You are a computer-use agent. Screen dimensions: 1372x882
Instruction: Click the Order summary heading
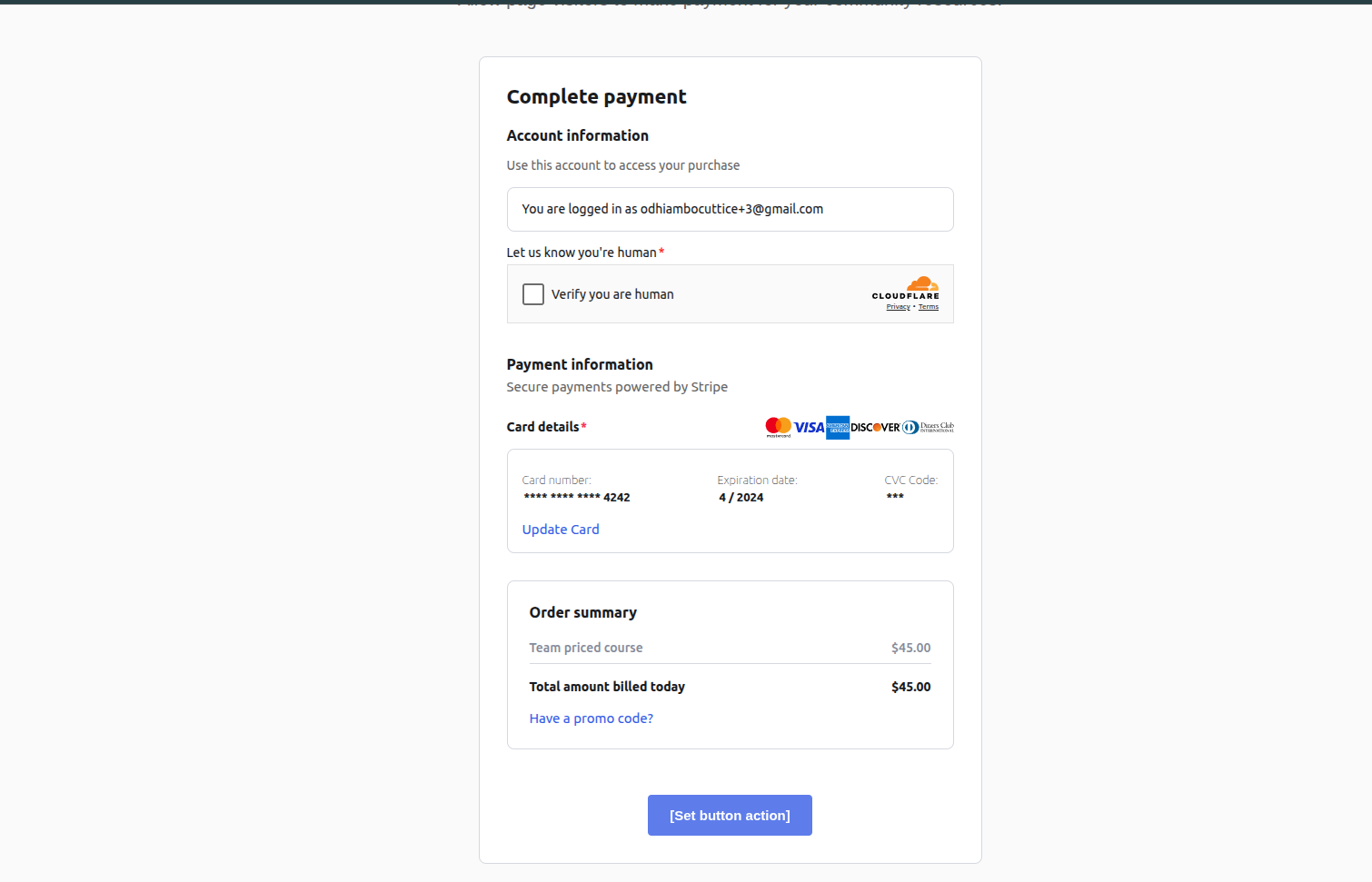pyautogui.click(x=583, y=613)
